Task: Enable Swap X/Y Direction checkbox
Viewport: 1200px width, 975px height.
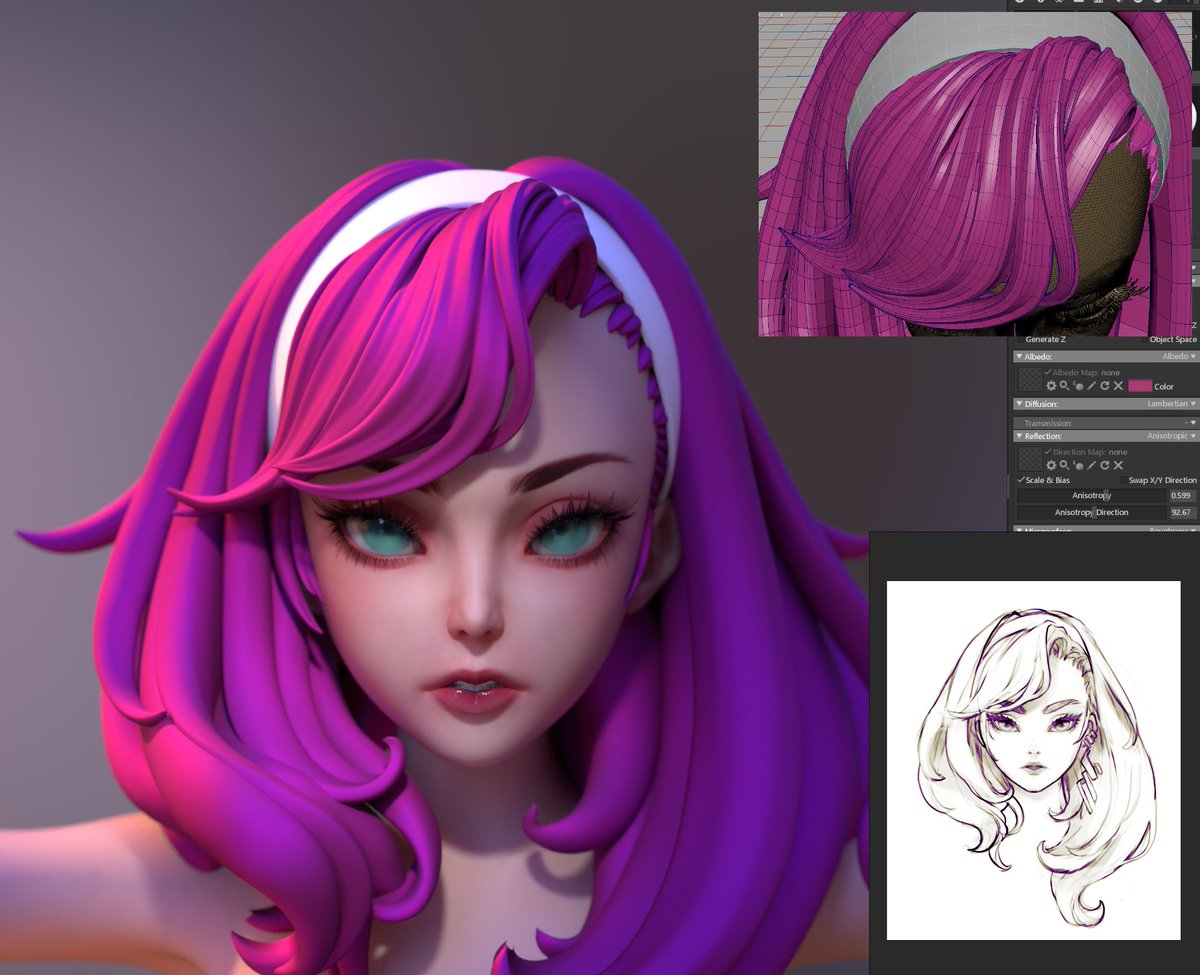Action: point(1123,480)
